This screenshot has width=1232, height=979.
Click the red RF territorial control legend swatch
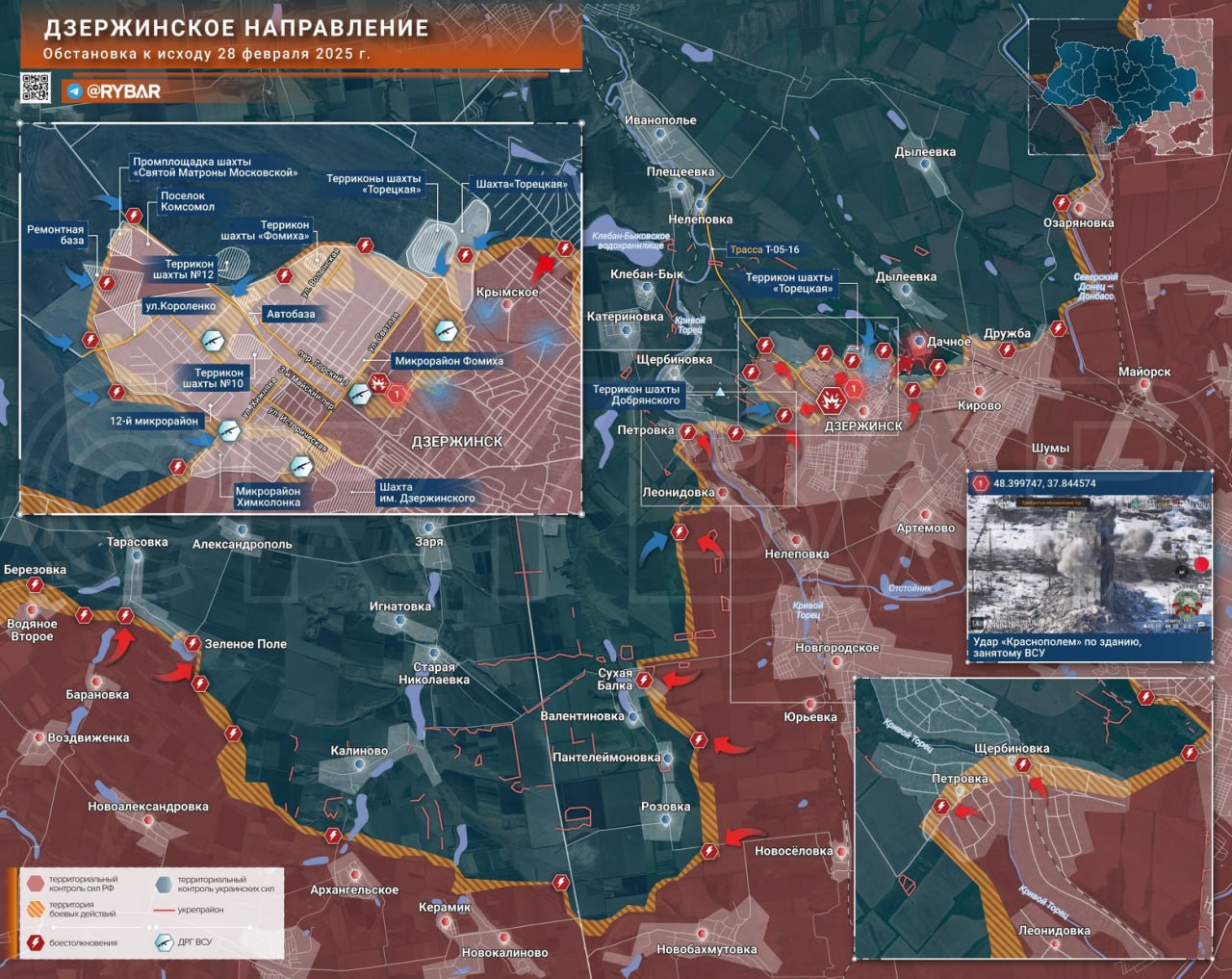(x=35, y=883)
